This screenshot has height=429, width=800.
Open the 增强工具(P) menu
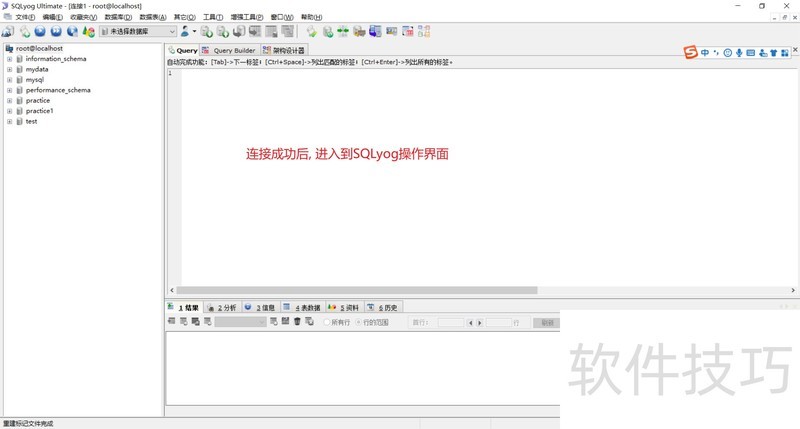click(x=247, y=17)
